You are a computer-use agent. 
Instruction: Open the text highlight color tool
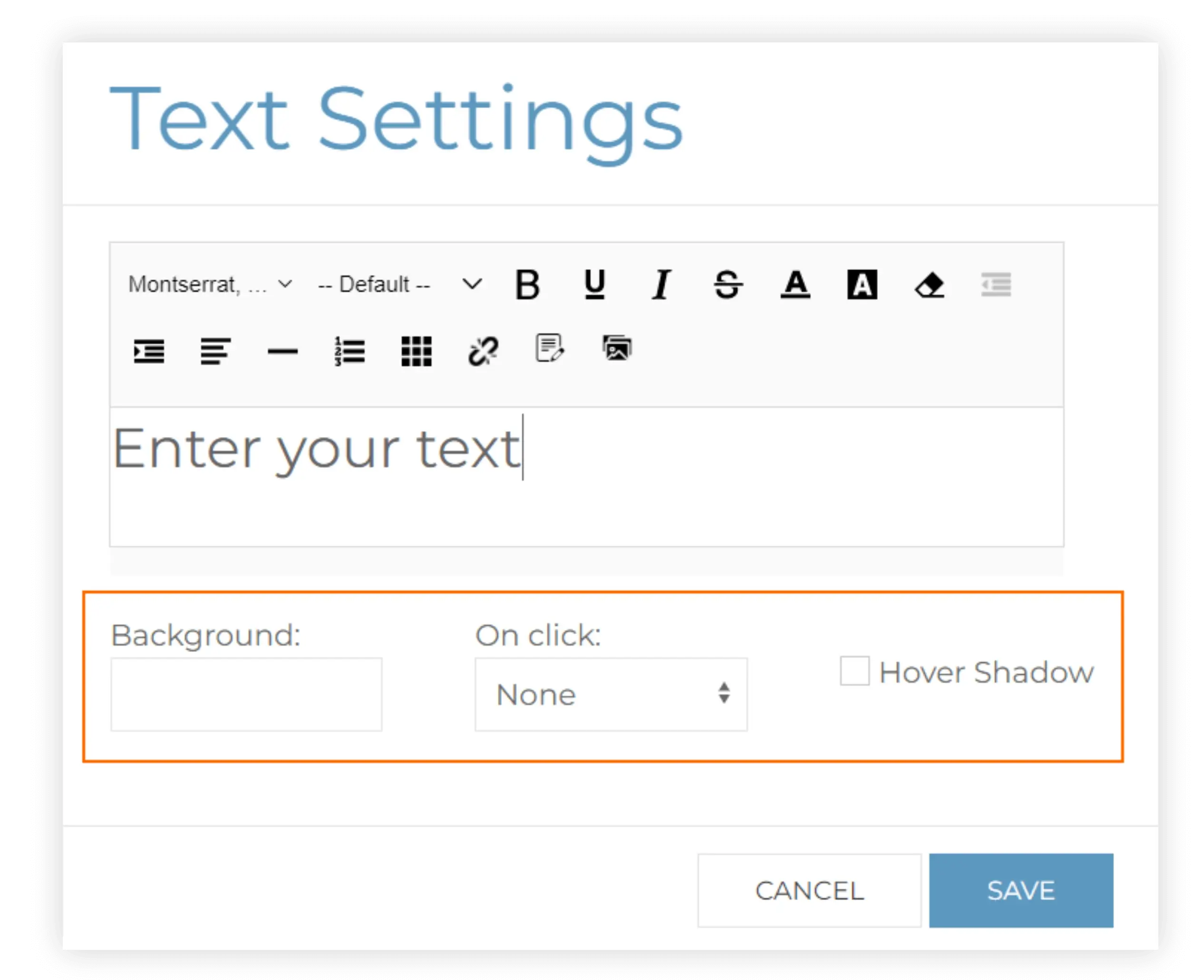pos(862,284)
